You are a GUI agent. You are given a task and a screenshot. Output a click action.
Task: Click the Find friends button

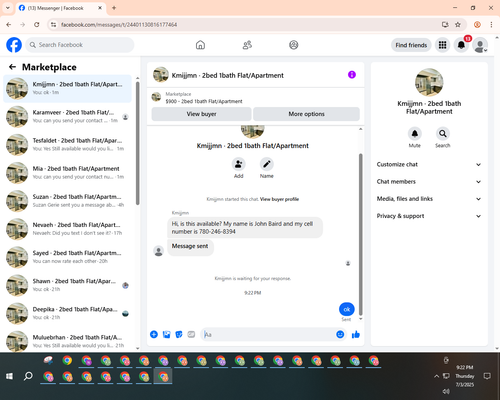[x=411, y=45]
